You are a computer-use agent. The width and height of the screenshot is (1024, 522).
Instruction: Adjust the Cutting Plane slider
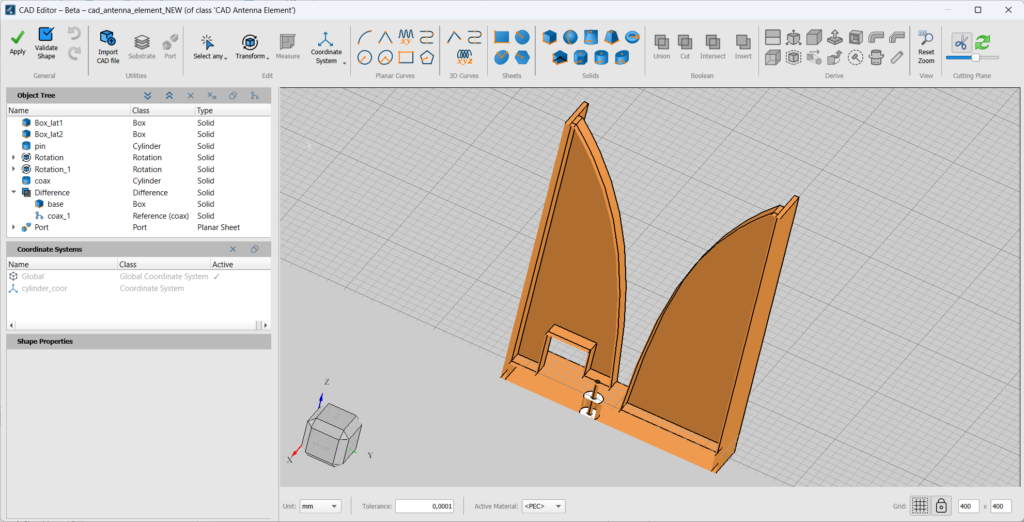point(974,58)
